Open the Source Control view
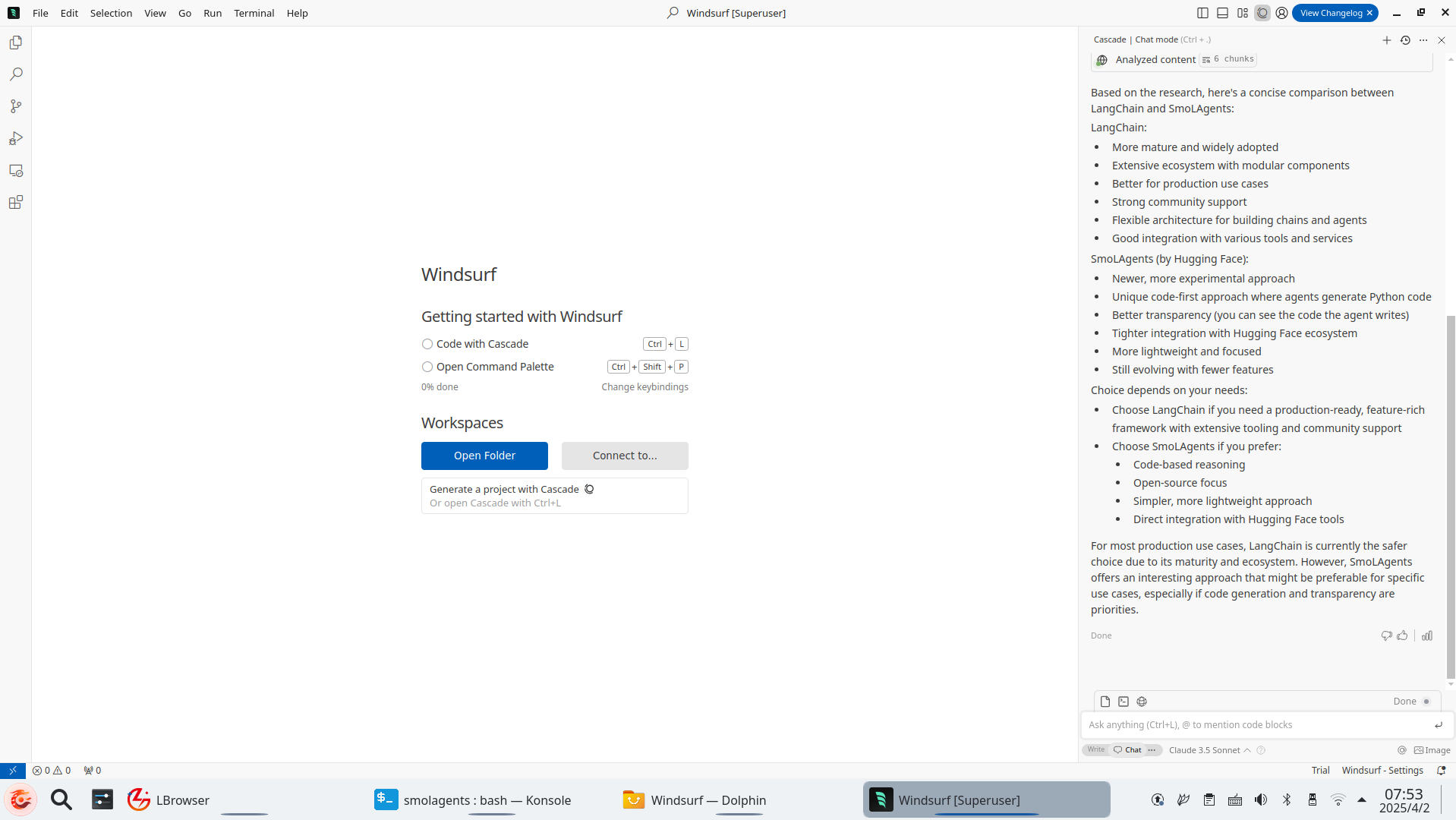The height and width of the screenshot is (820, 1456). pyautogui.click(x=16, y=106)
